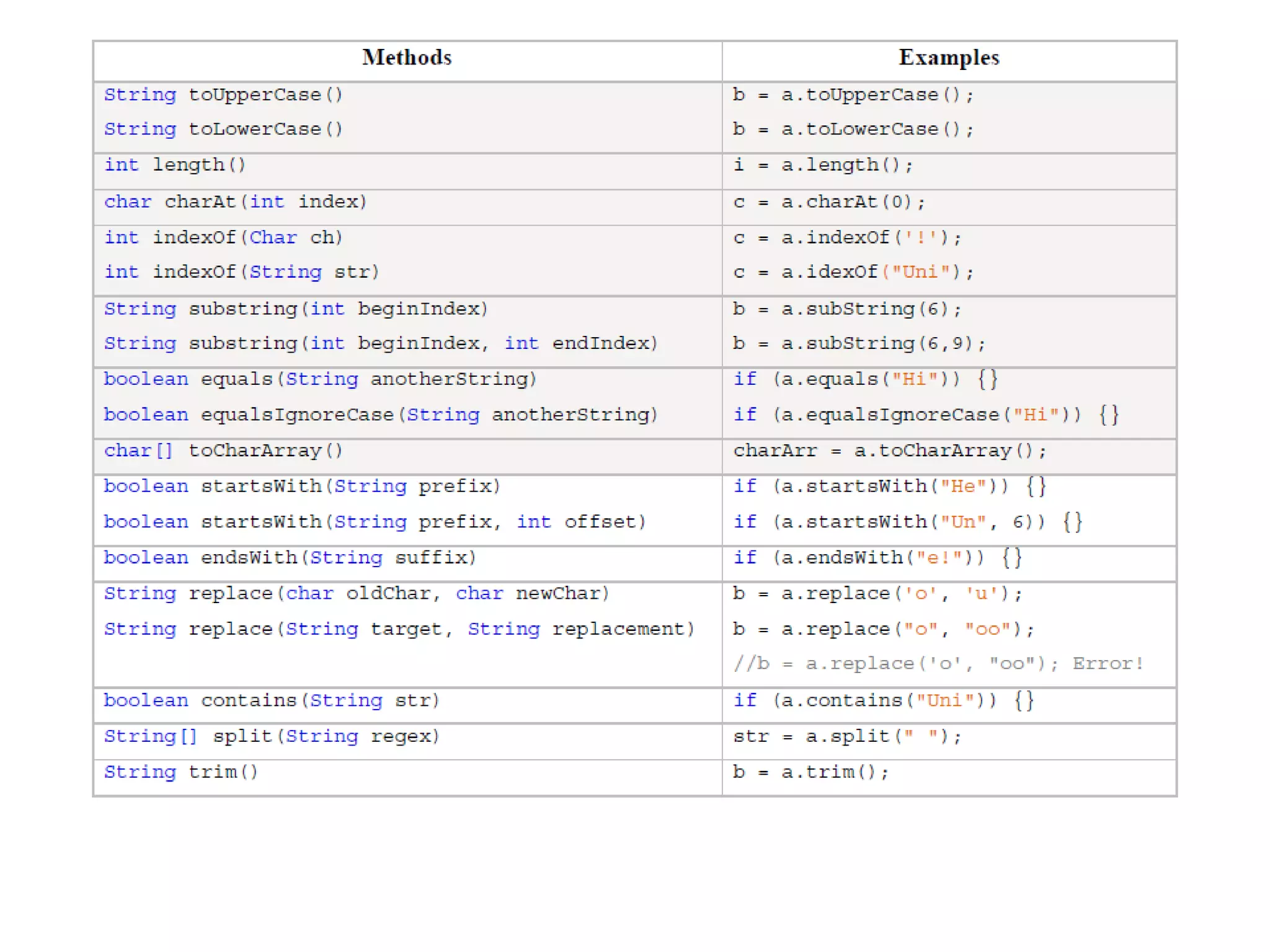Screen dimensions: 1270x952
Task: Click the startsWith("Un", 6) example
Action: pos(908,522)
